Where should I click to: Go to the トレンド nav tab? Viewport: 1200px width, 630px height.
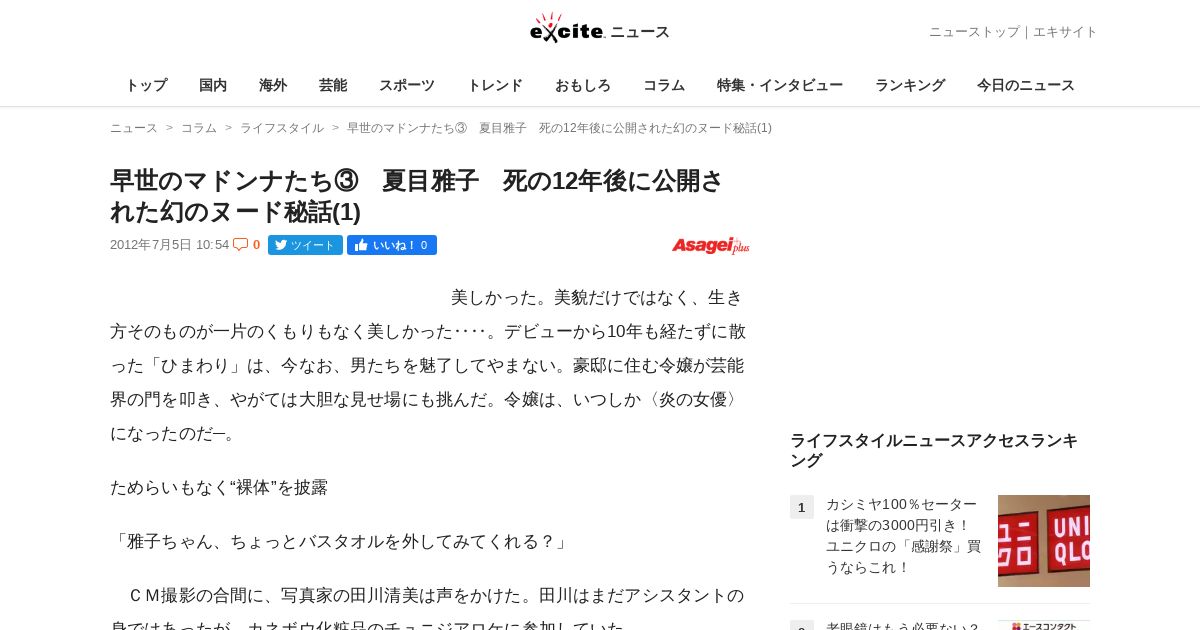click(x=495, y=85)
